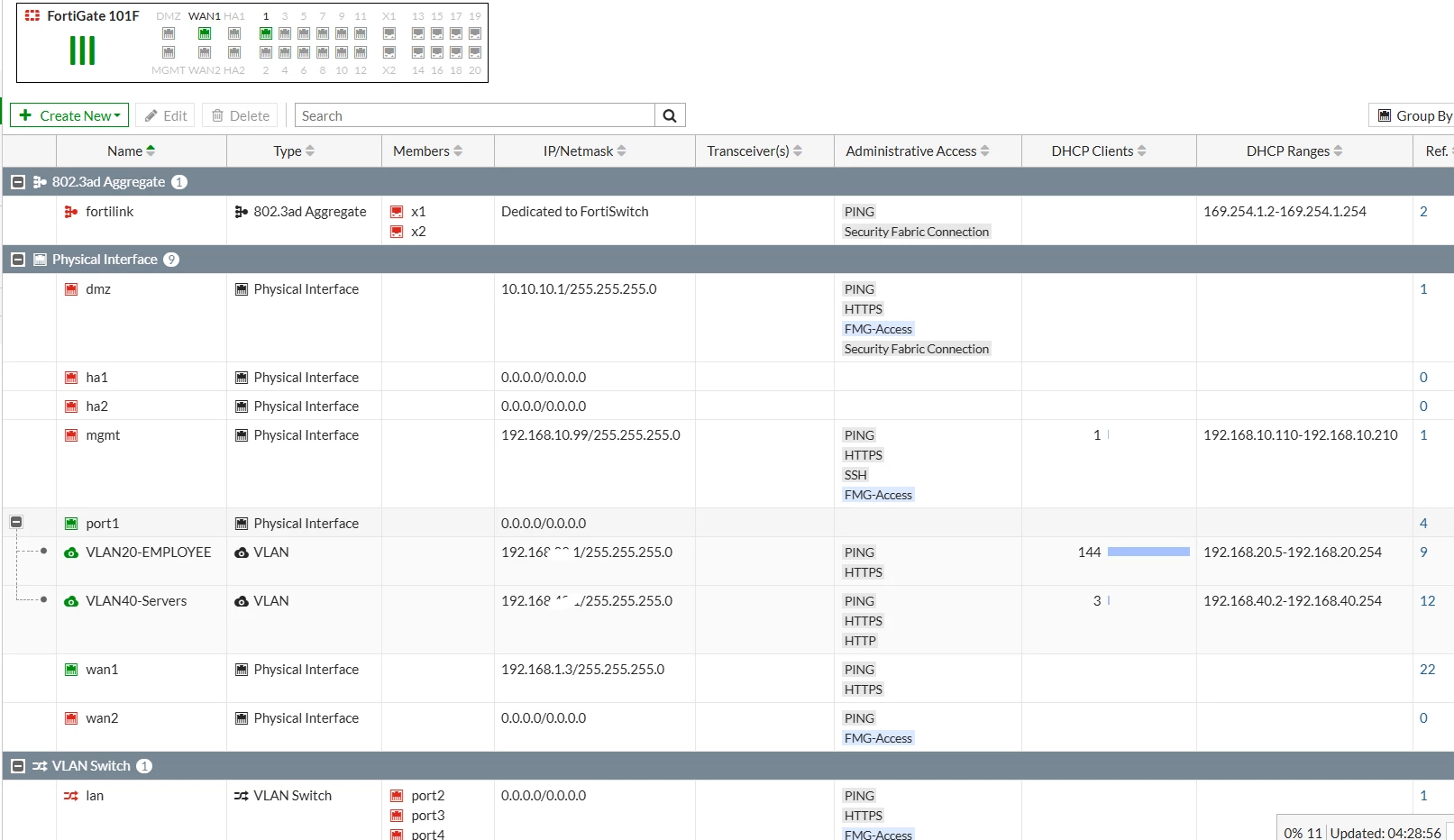
Task: Open VLAN40-Servers reference count 12
Action: click(x=1427, y=601)
